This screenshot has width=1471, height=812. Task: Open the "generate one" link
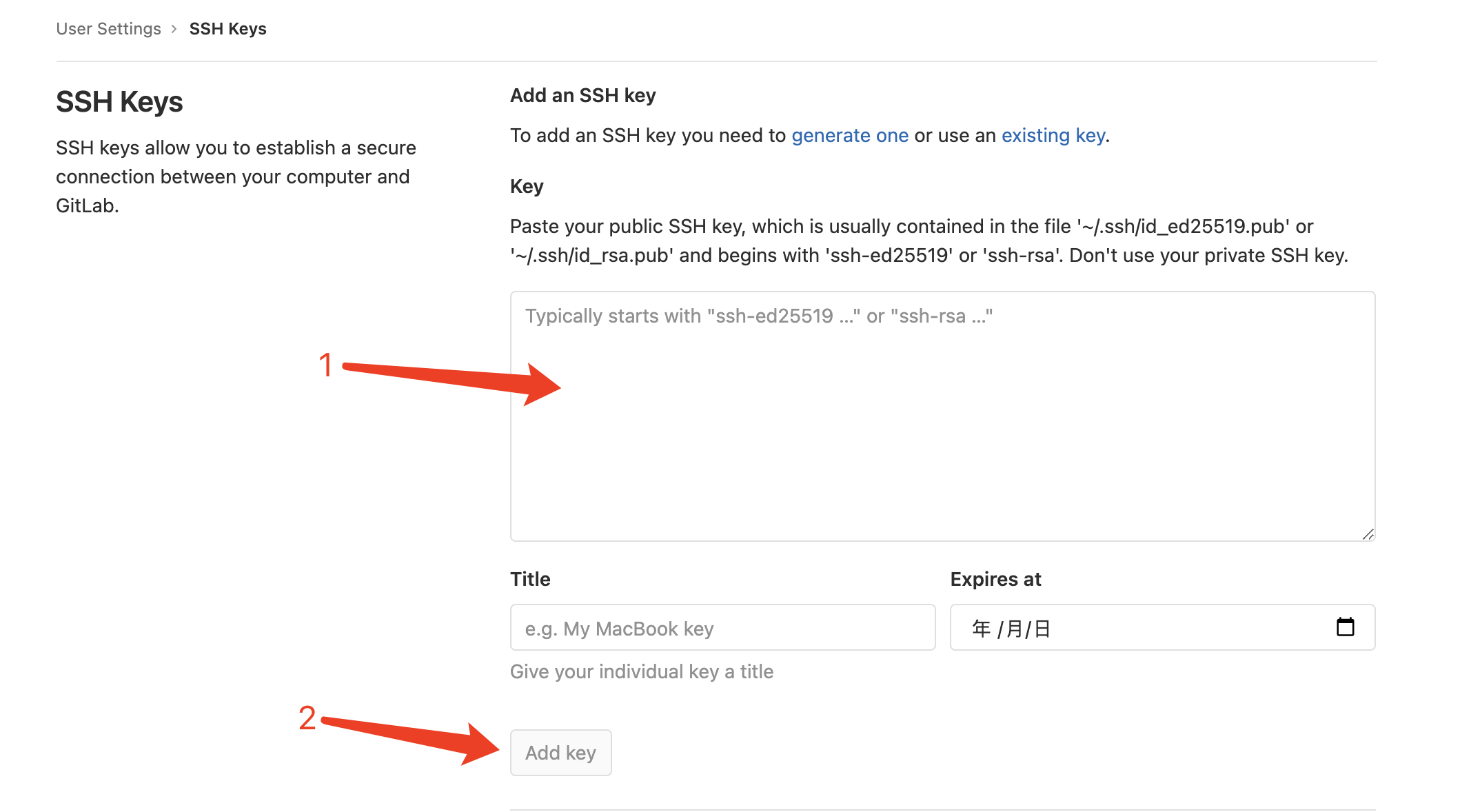coord(849,135)
